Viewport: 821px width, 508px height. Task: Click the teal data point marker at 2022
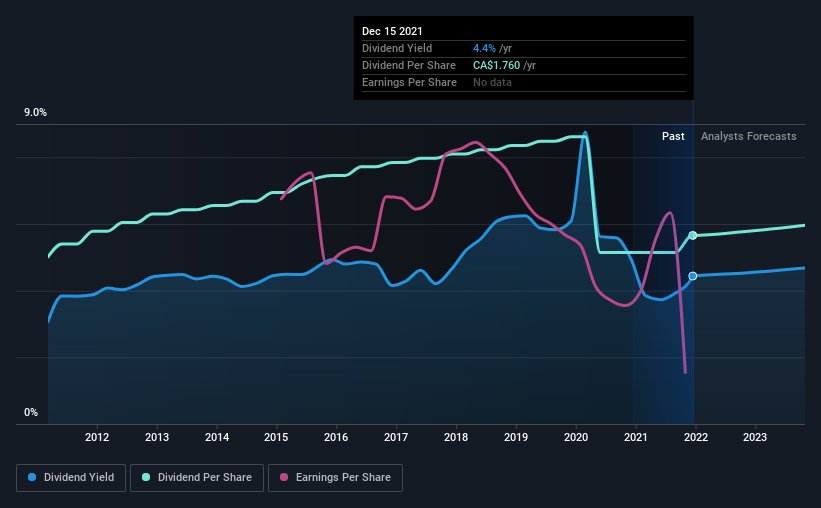(693, 235)
